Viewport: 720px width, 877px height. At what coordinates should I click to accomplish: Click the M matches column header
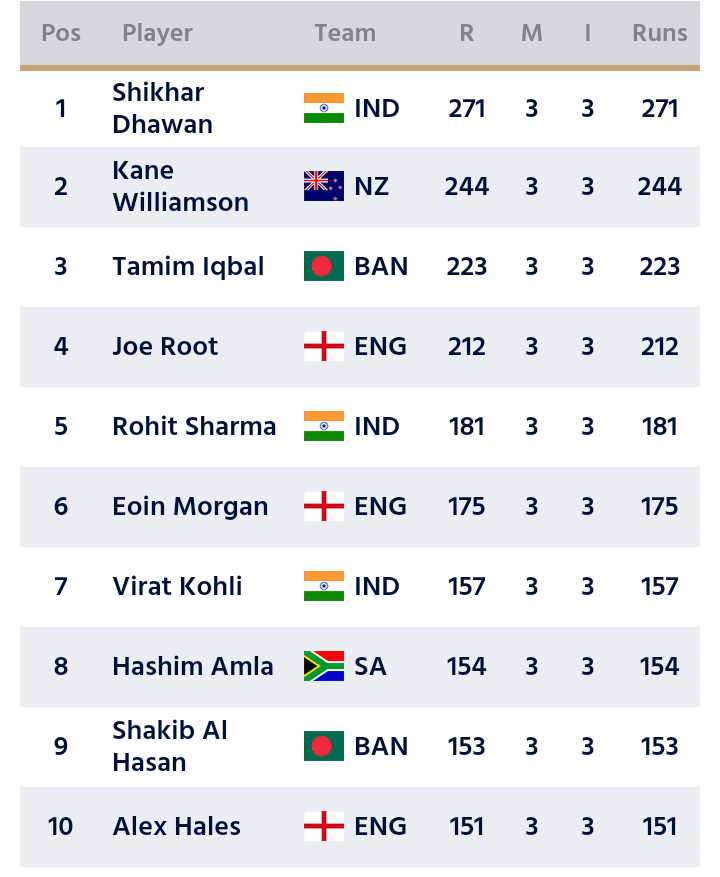(x=531, y=32)
